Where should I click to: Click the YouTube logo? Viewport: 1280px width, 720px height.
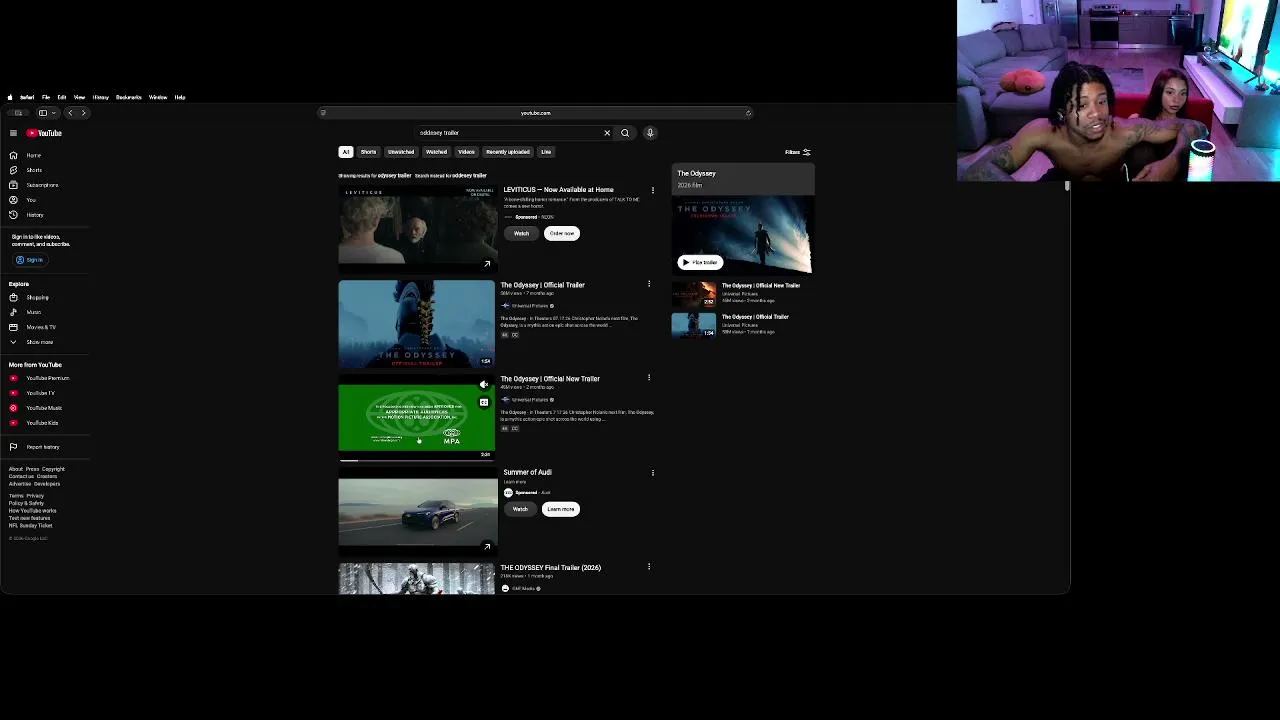pyautogui.click(x=44, y=133)
